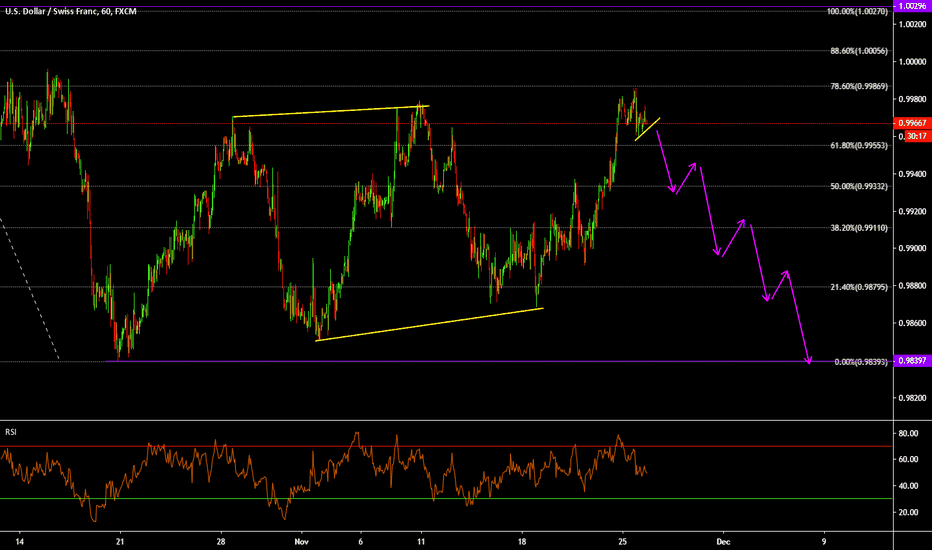Select the upper yellow channel trendline
Image resolution: width=932 pixels, height=550 pixels.
pos(330,112)
